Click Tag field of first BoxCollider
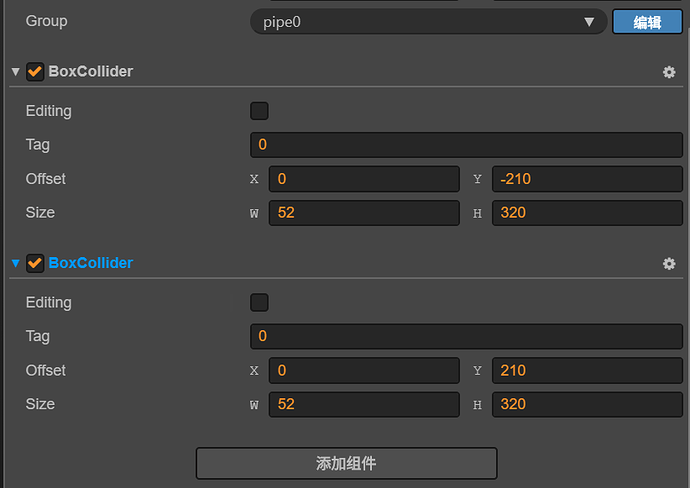 466,145
